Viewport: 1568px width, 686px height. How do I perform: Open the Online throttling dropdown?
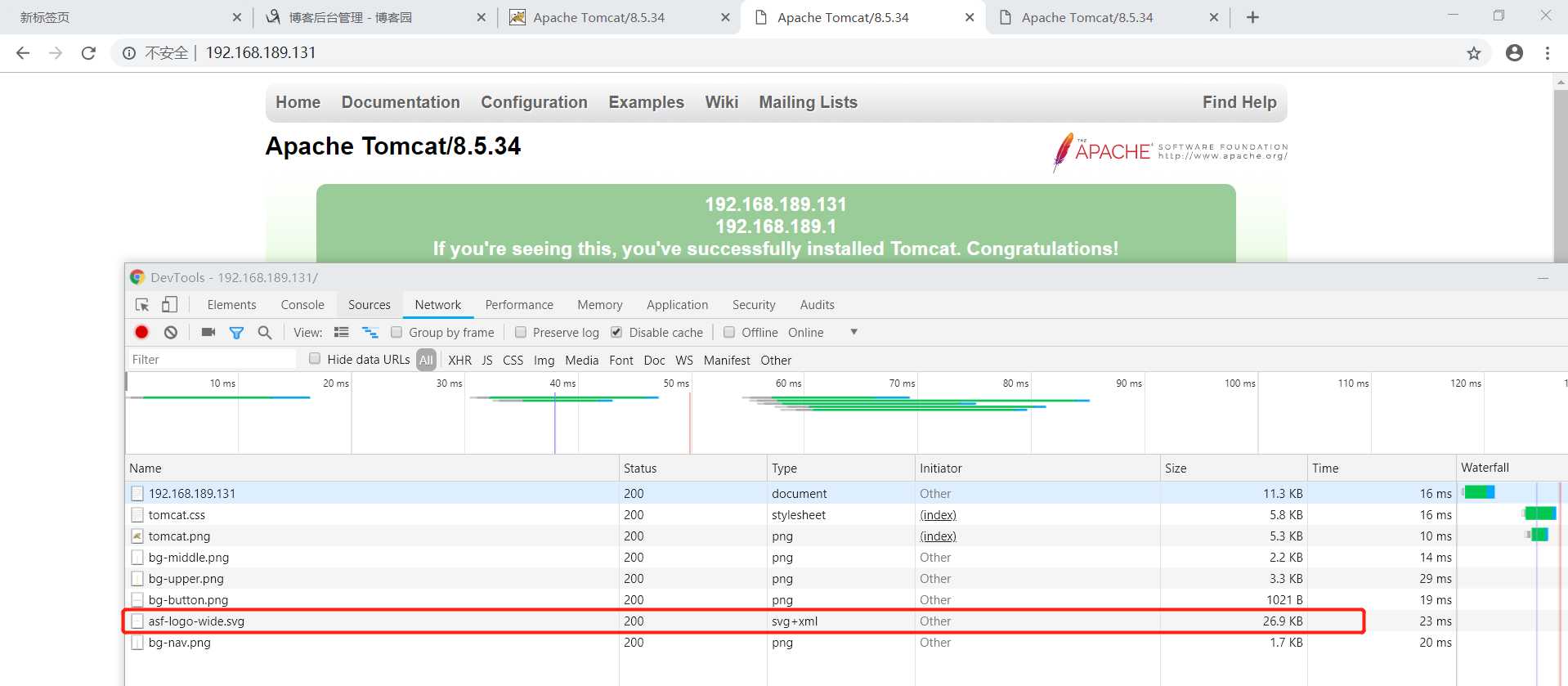(822, 333)
